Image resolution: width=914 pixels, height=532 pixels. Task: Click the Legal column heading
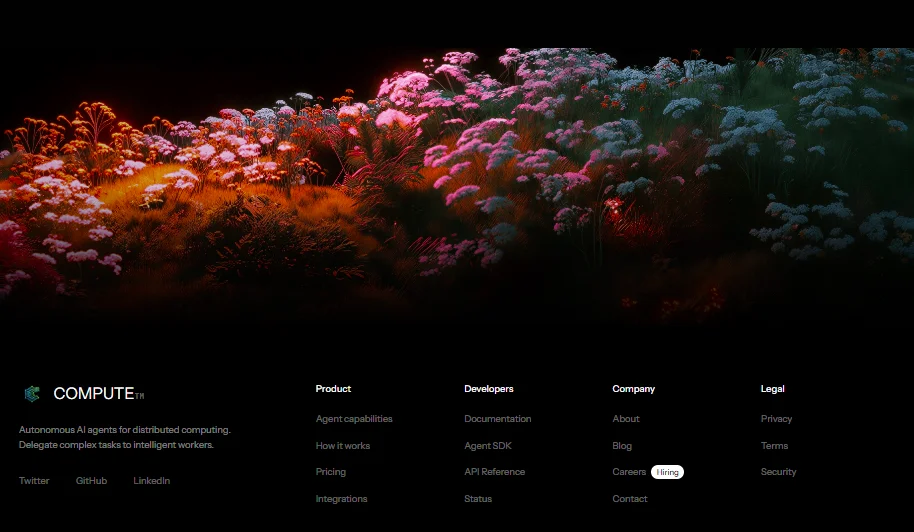point(772,389)
